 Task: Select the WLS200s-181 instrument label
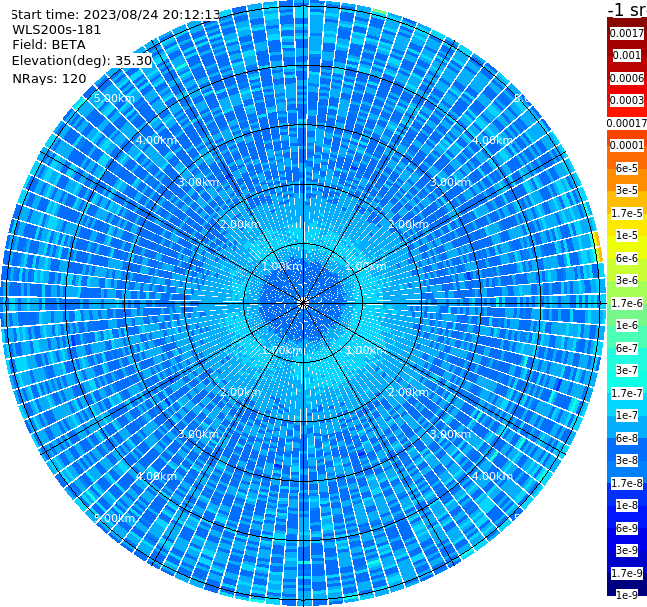tap(57, 30)
